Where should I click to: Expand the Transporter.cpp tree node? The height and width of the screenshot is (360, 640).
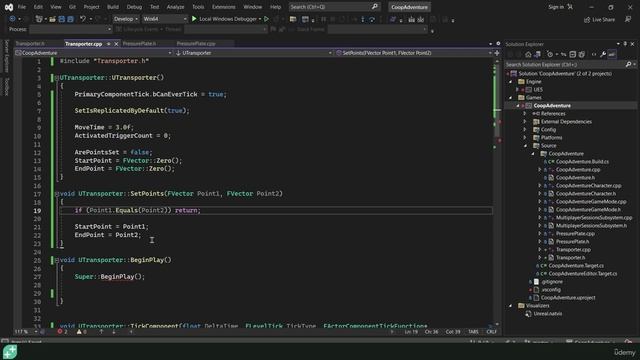(540, 250)
